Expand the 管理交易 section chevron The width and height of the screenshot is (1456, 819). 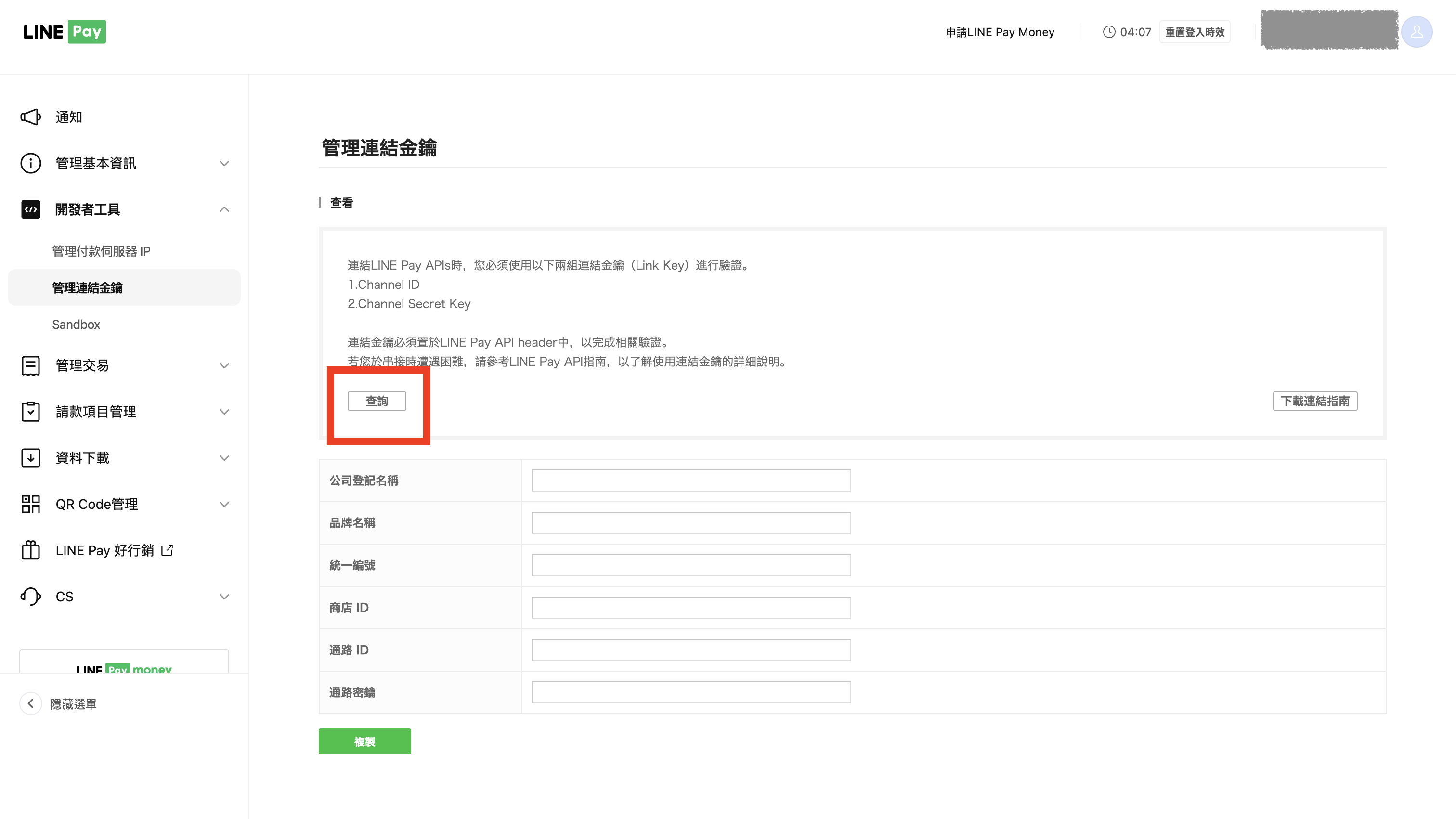coord(224,365)
